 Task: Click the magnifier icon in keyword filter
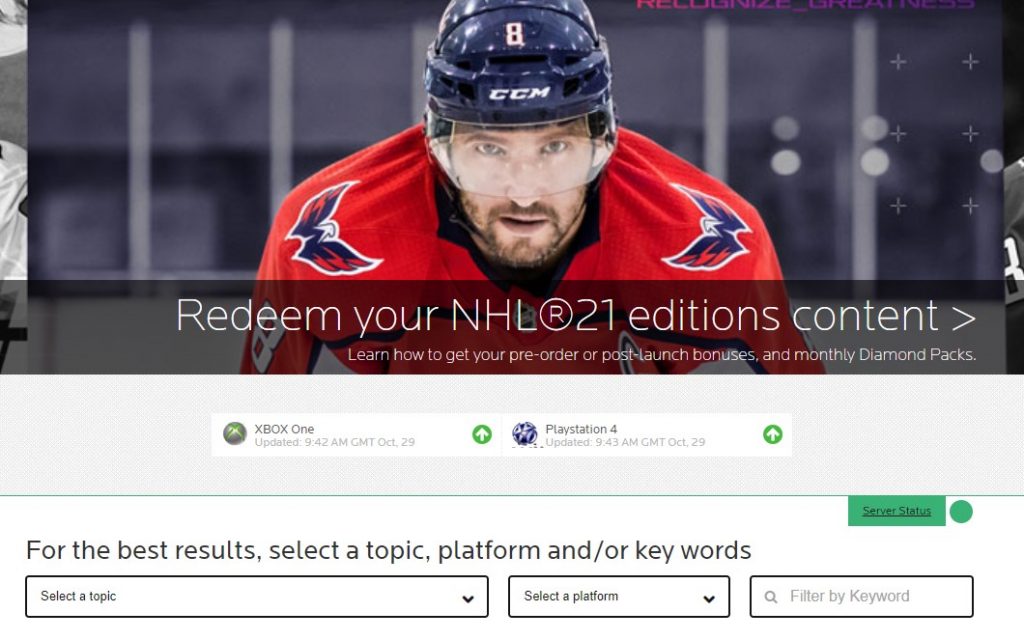point(771,597)
